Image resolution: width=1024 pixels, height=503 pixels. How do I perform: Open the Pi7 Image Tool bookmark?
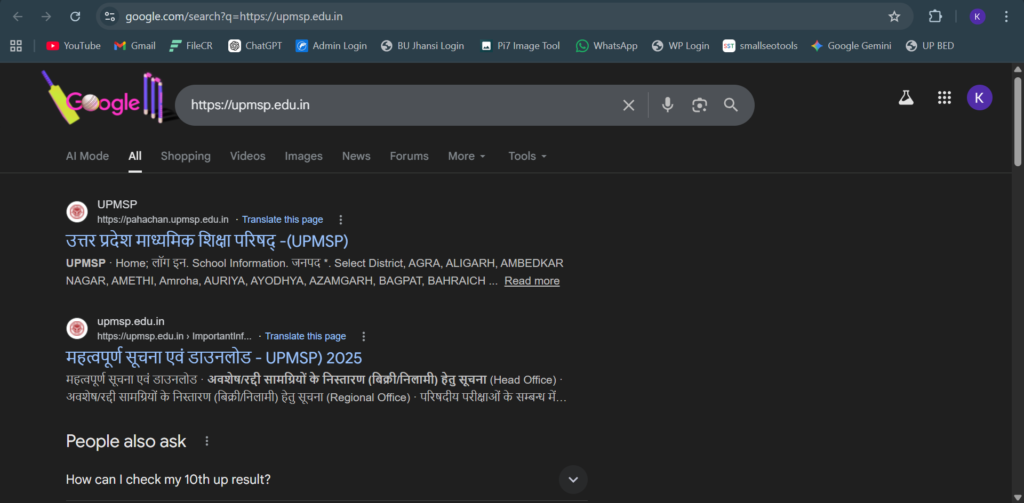520,46
